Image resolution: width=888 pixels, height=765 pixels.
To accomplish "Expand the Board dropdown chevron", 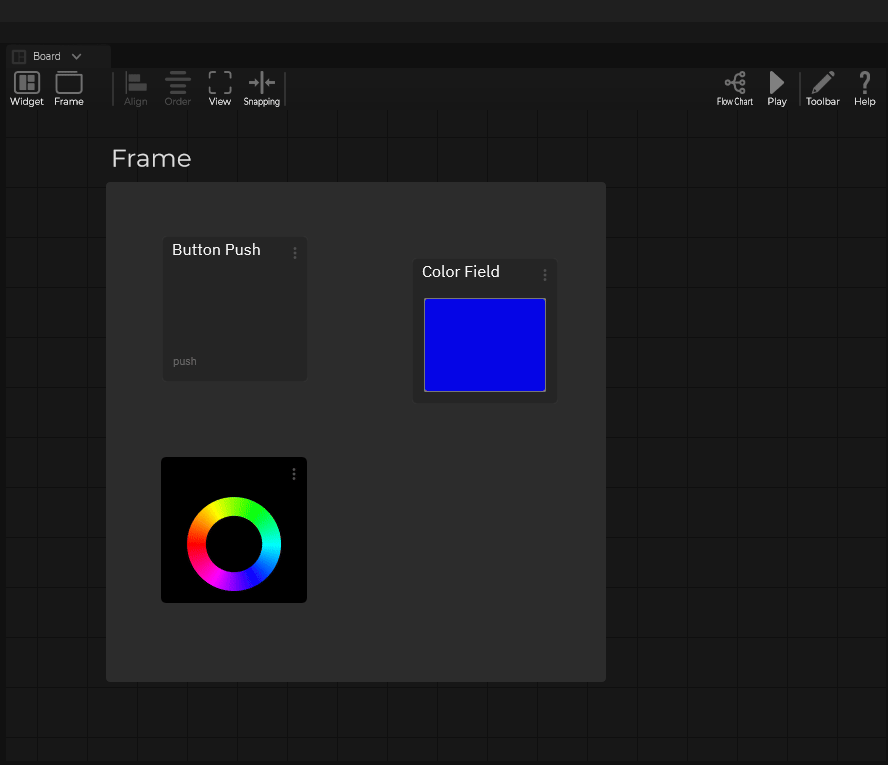I will pos(77,57).
